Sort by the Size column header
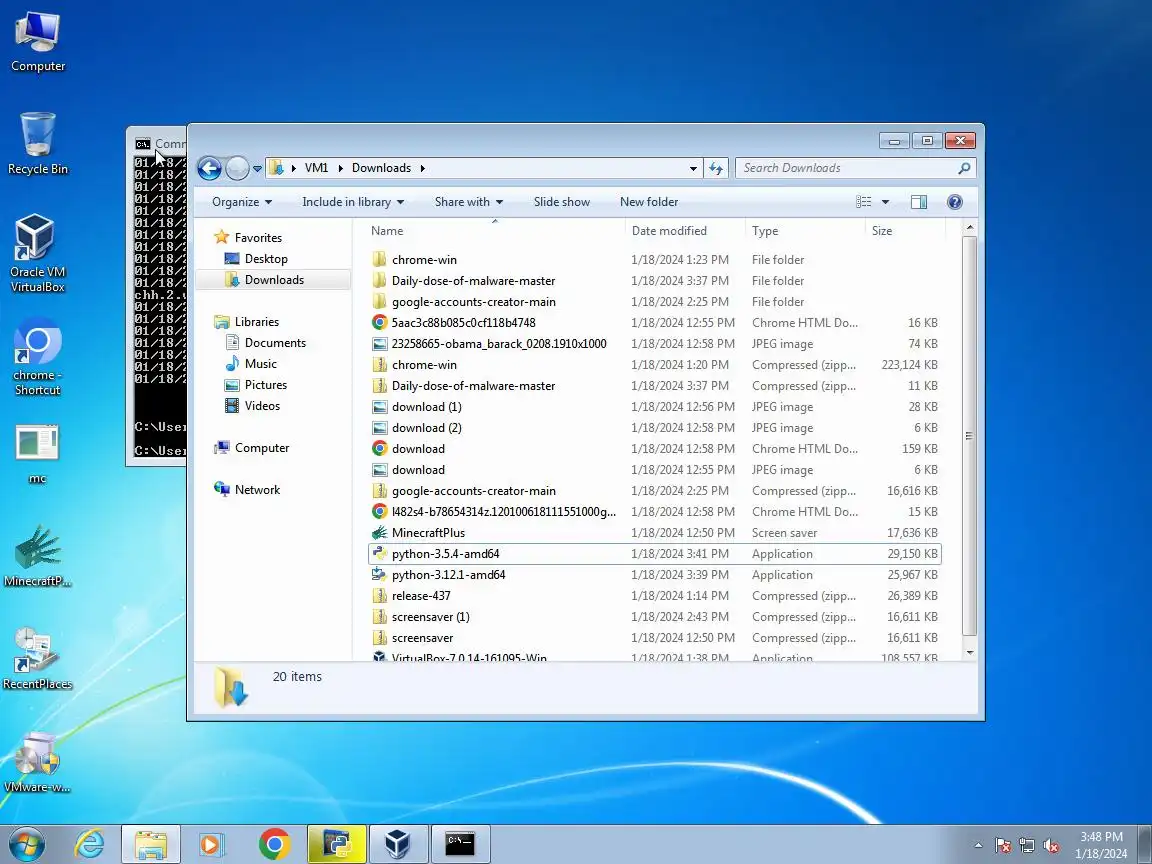This screenshot has height=864, width=1152. [905, 231]
